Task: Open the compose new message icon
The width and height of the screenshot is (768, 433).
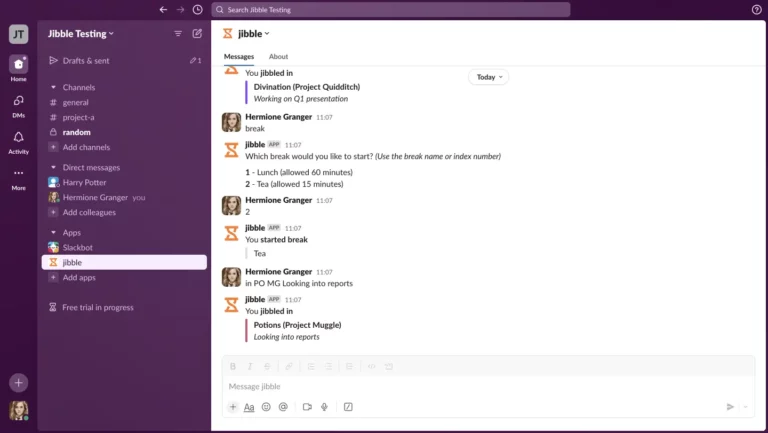Action: [197, 33]
